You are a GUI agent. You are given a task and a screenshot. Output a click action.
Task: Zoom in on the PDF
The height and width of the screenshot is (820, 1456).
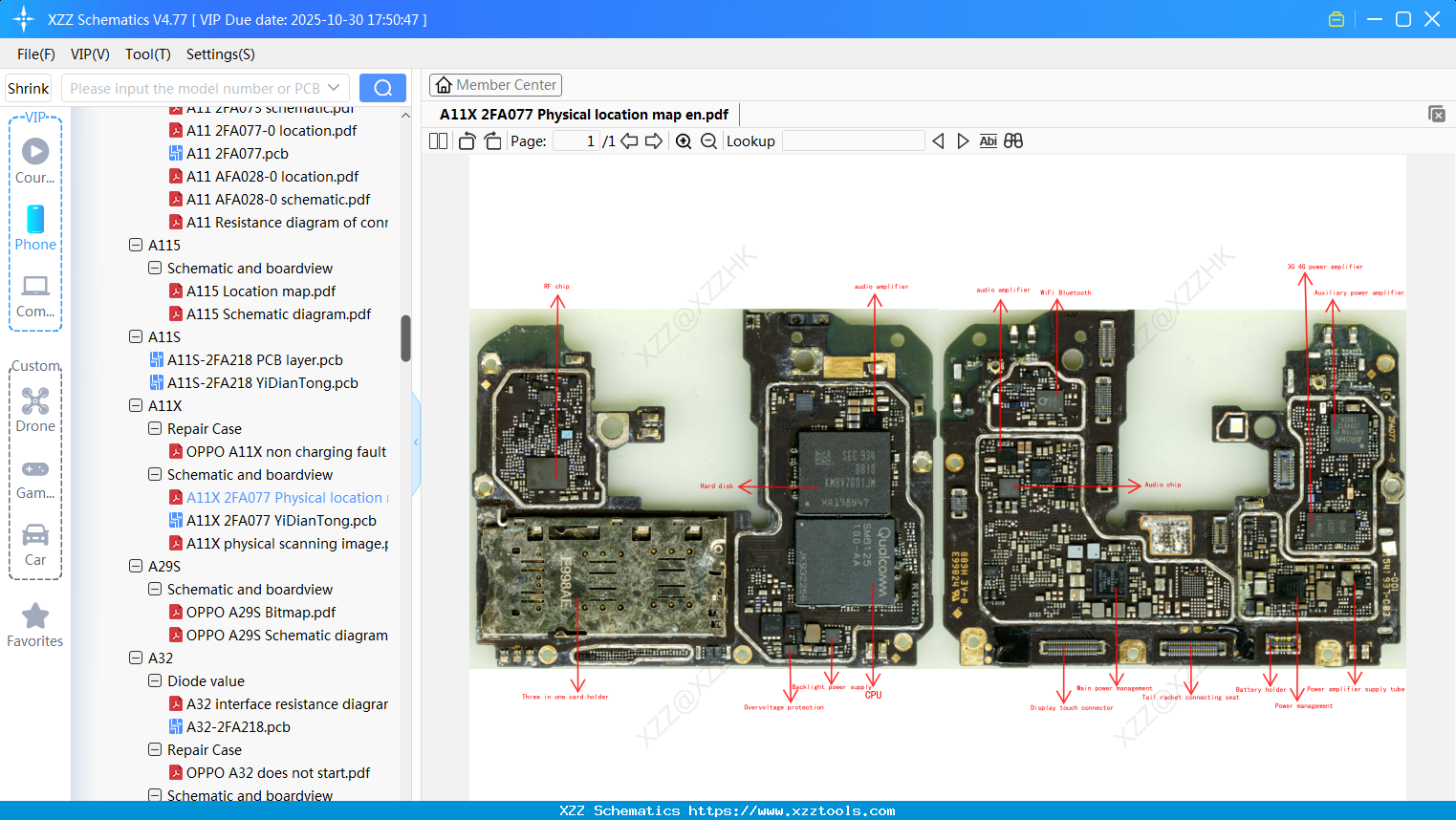684,141
